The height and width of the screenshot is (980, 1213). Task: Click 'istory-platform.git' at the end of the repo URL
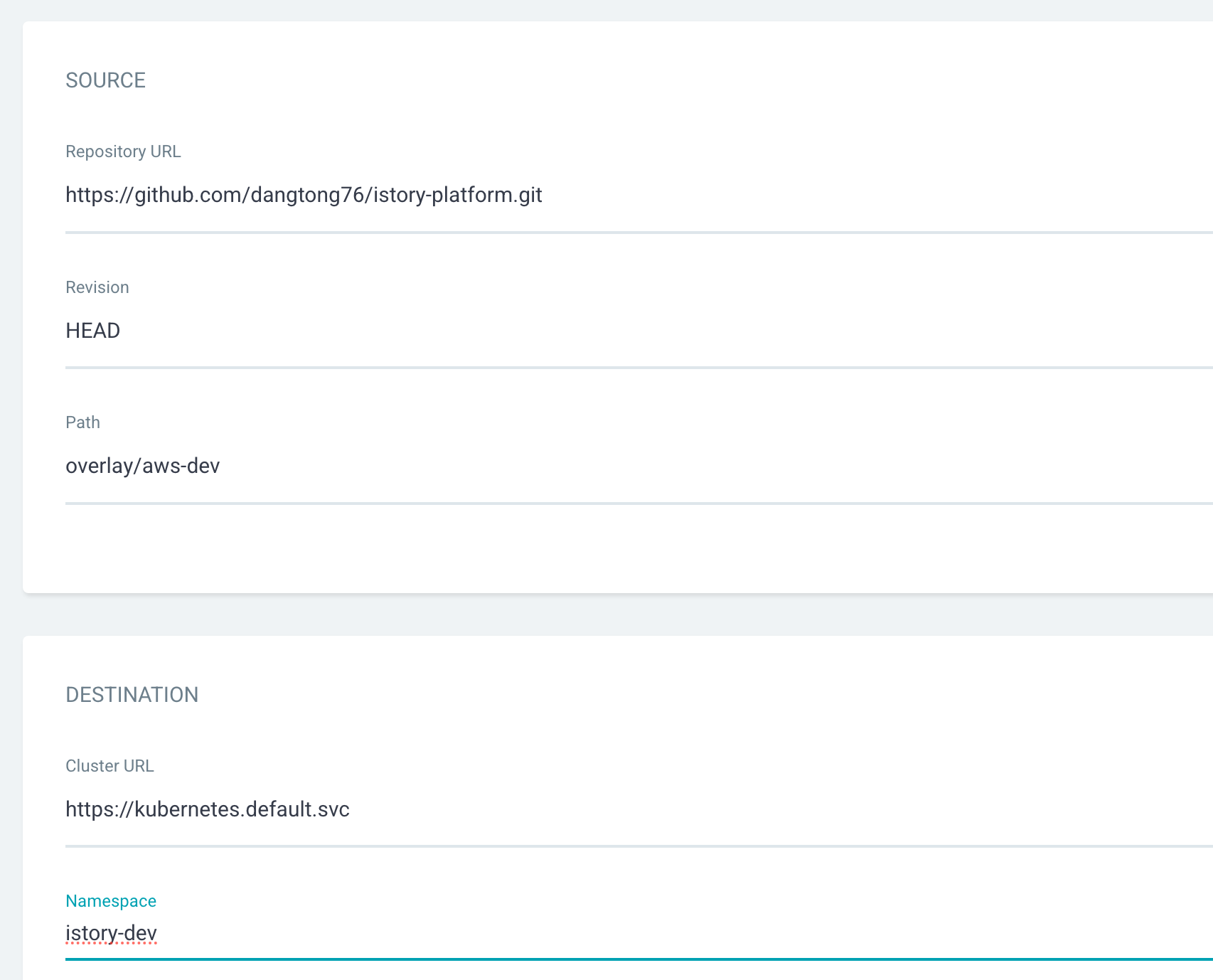pos(458,196)
